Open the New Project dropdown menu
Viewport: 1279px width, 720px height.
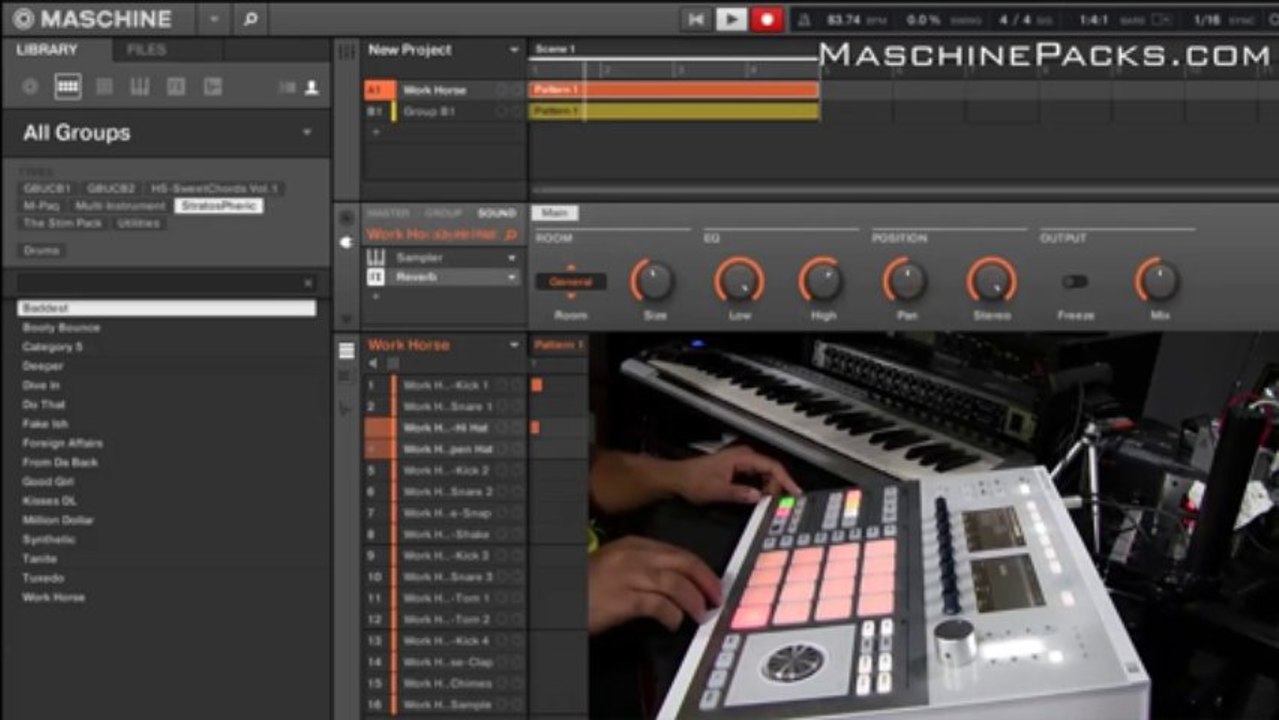(514, 50)
